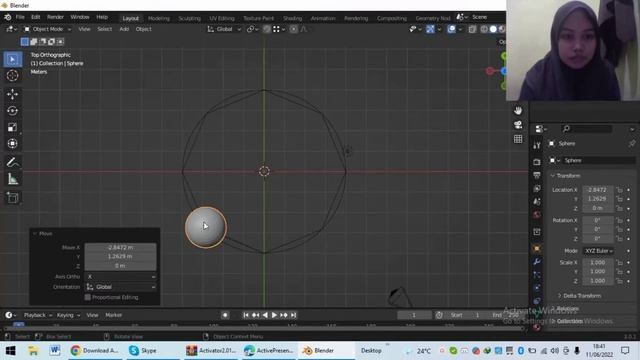Open Global transform orientation dropdown
Screen dimensions: 640x360
[x=224, y=29]
